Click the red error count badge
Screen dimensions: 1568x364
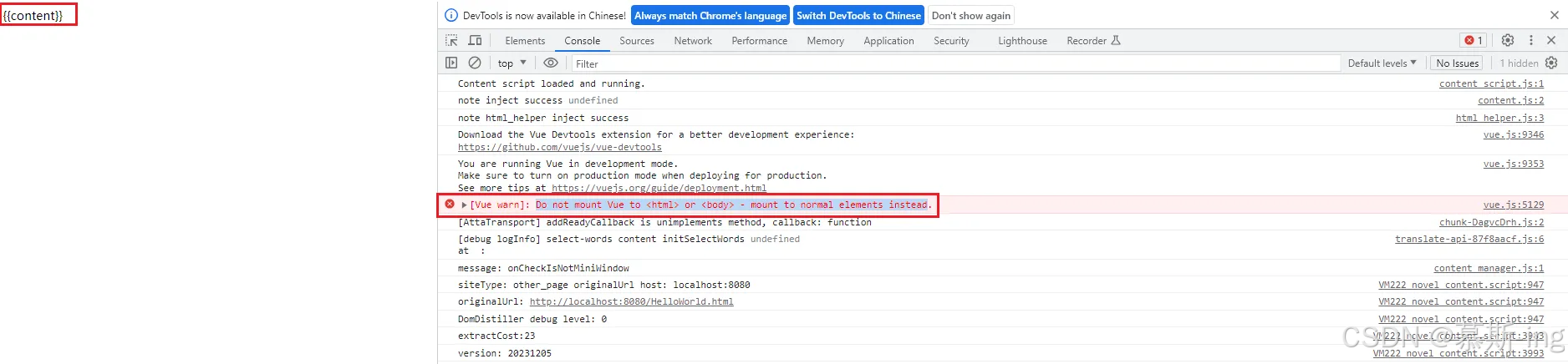point(1474,40)
